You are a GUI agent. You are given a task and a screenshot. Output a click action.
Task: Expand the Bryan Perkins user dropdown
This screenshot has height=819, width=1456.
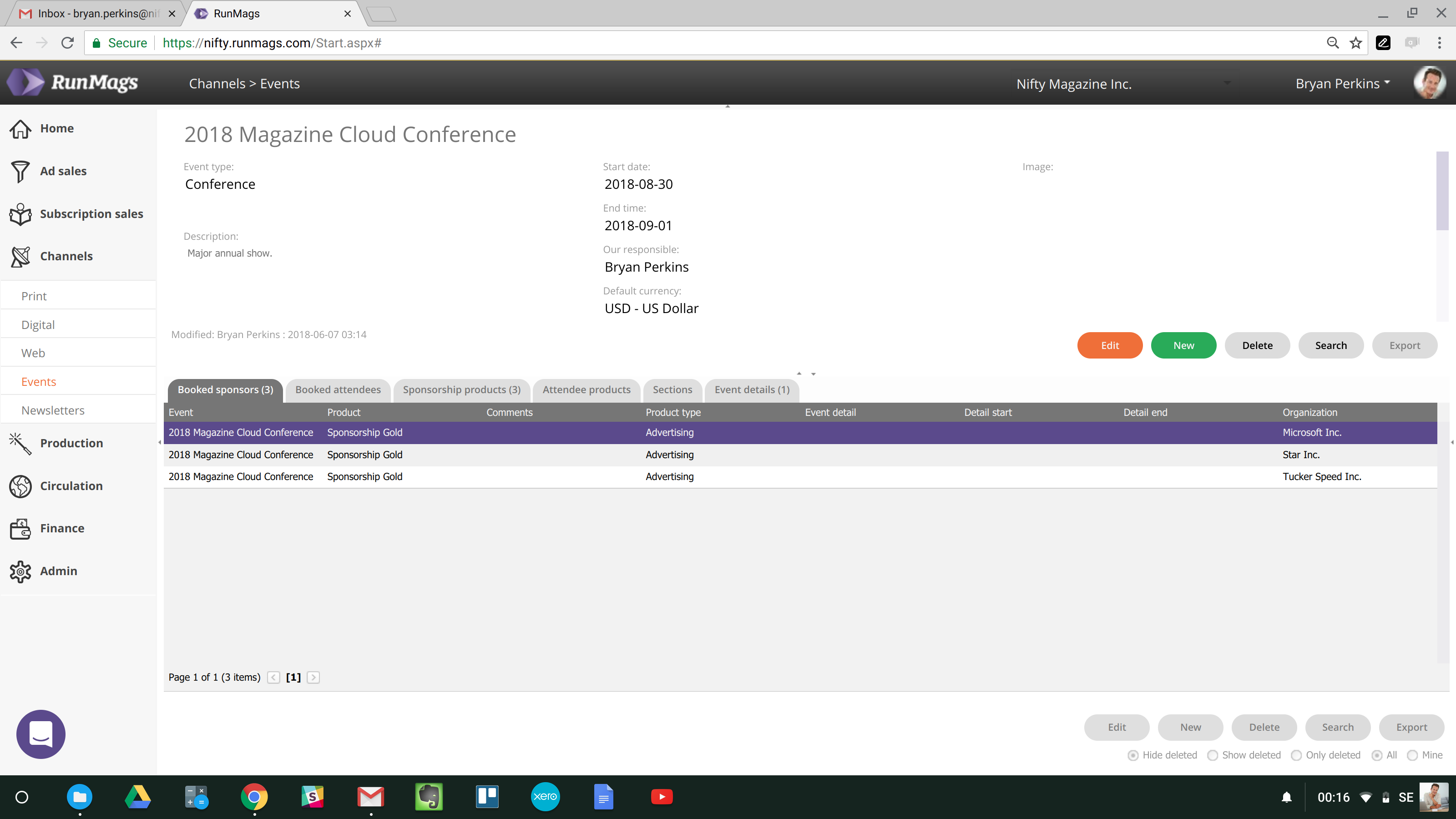coord(1342,84)
